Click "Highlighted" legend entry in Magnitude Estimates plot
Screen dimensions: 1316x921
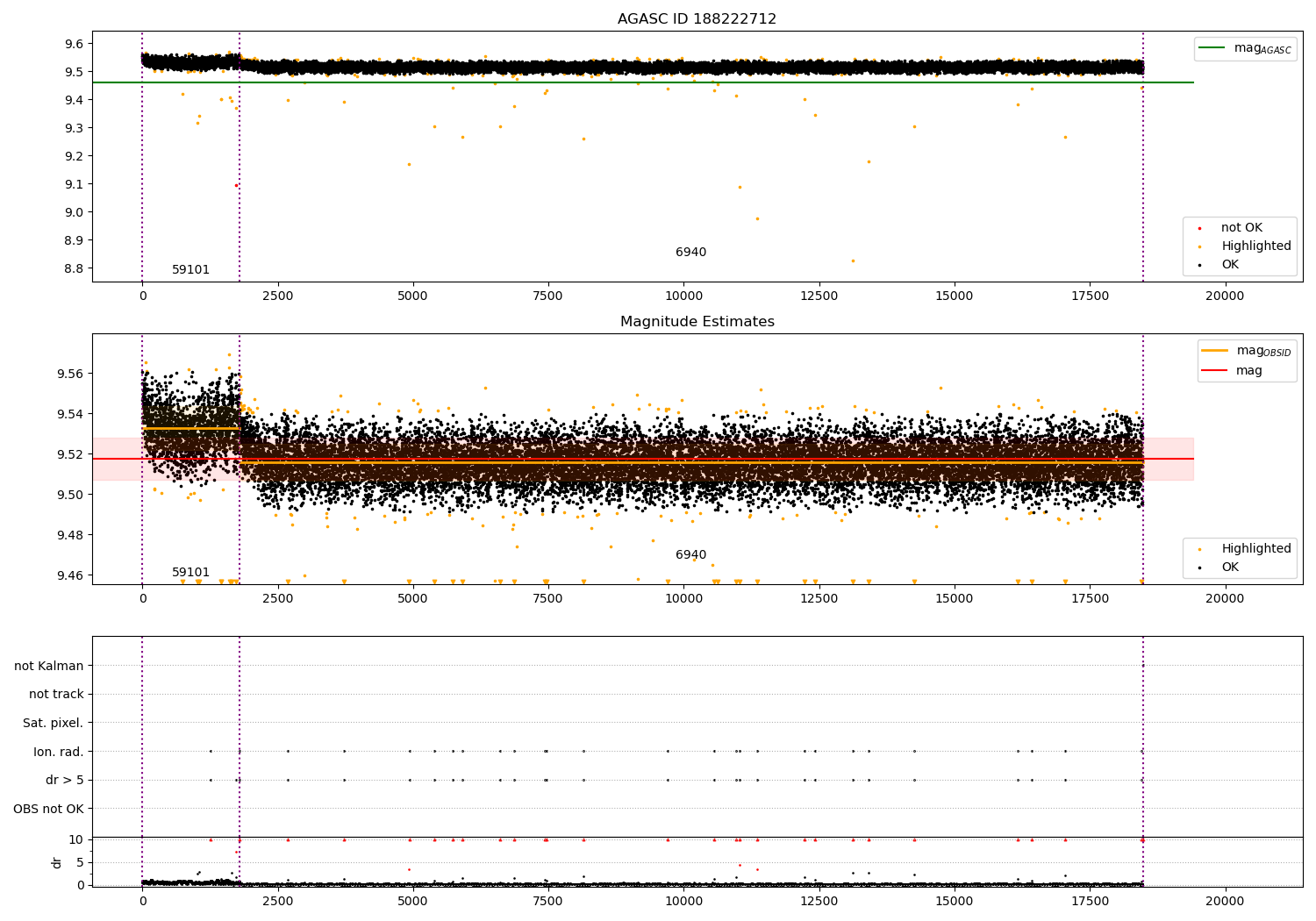pos(1255,549)
